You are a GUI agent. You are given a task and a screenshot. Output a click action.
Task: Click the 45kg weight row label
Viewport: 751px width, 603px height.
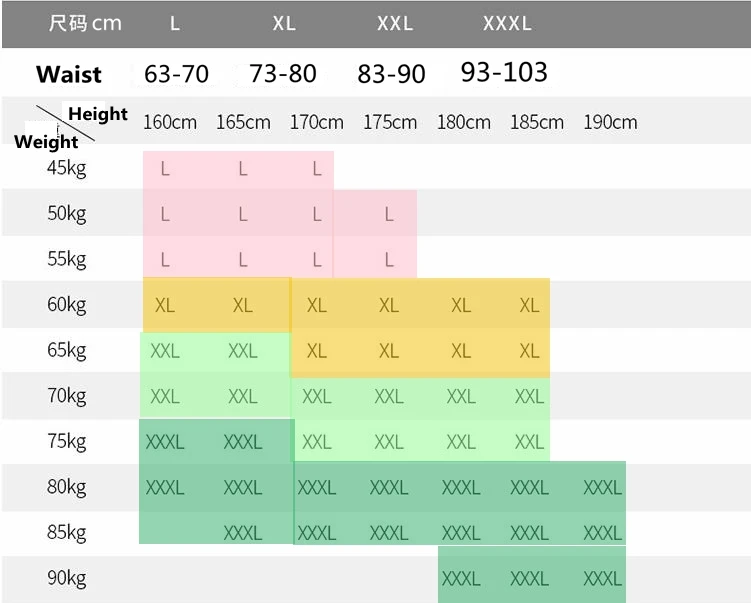coord(67,168)
